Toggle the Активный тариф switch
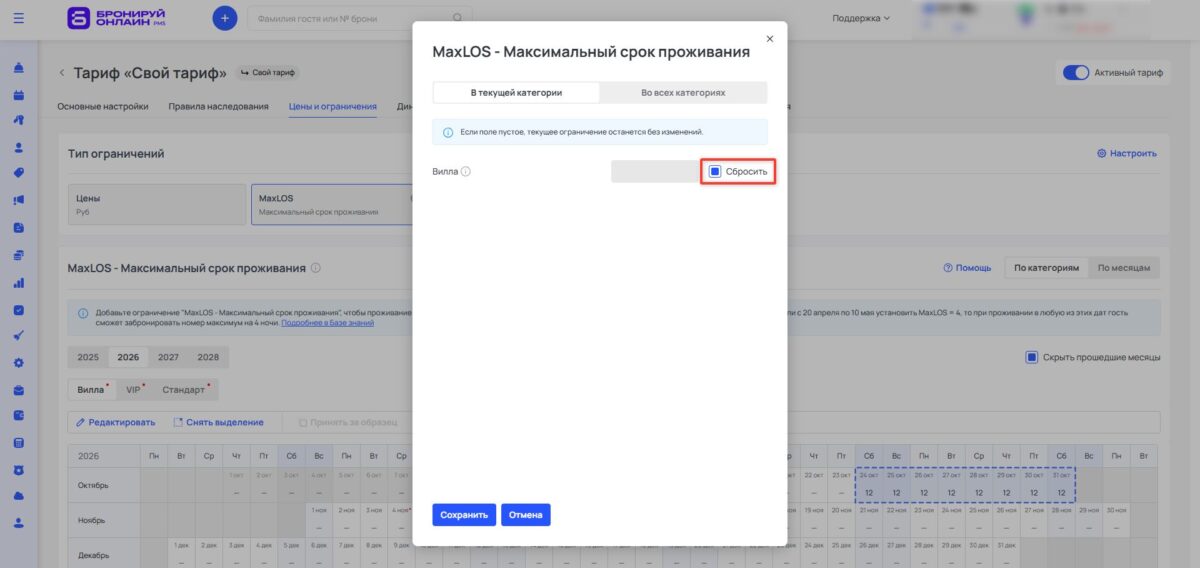 pyautogui.click(x=1075, y=73)
